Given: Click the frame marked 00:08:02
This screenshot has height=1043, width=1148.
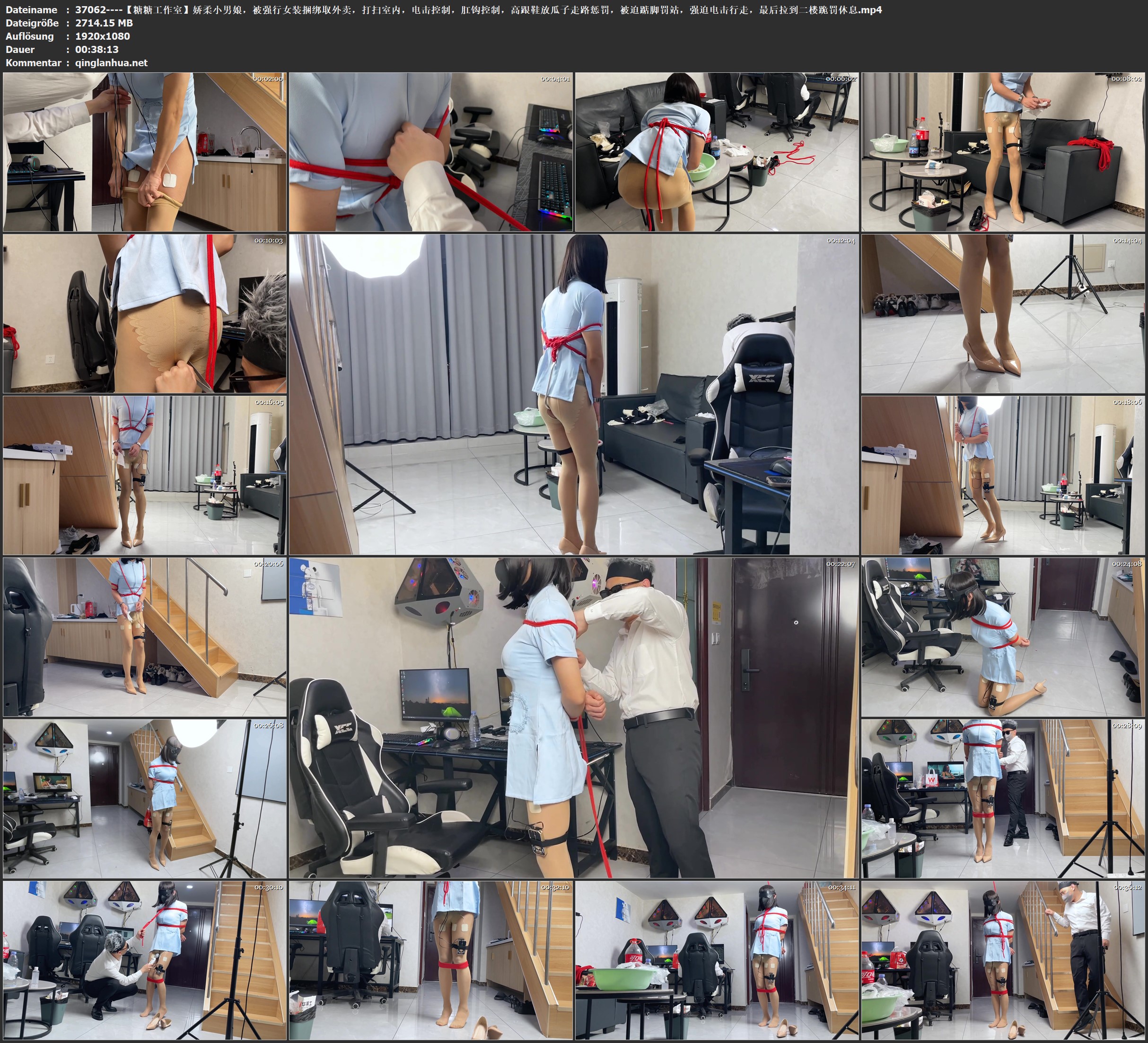Looking at the screenshot, I should click(x=1003, y=152).
